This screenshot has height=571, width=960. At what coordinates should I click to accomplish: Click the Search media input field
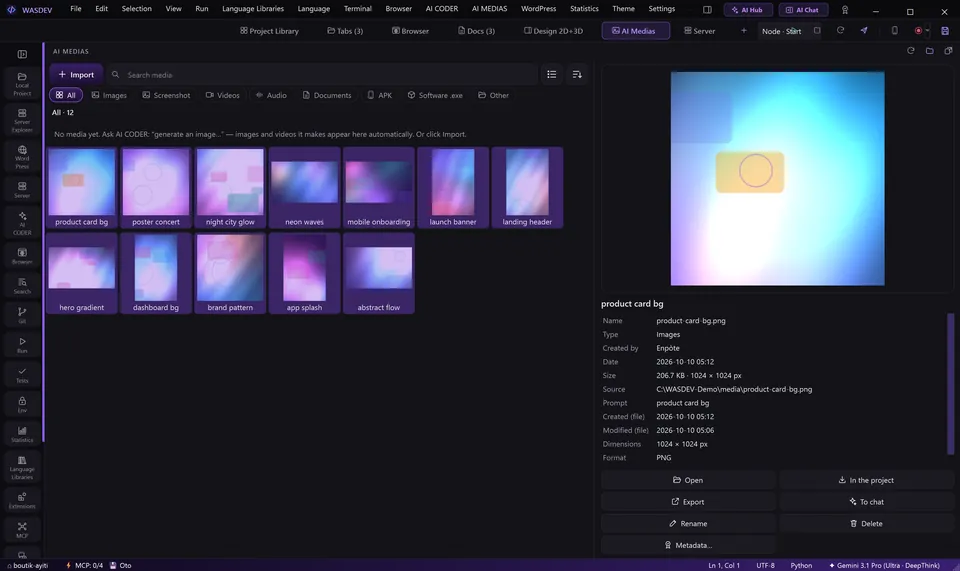[x=321, y=75]
